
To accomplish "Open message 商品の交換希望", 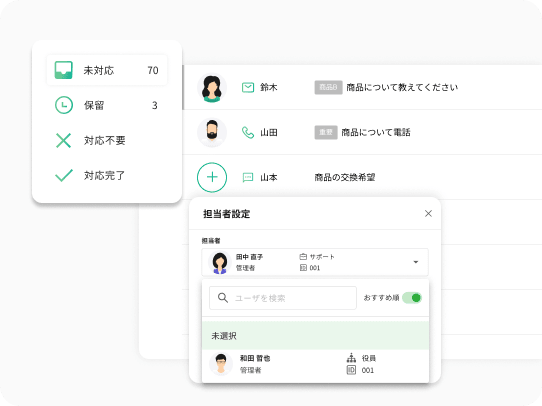I will [x=345, y=177].
